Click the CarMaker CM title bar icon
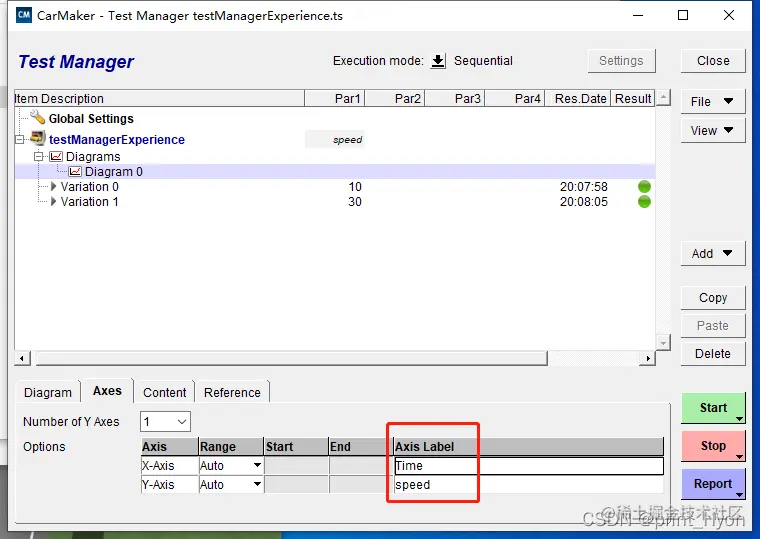Viewport: 760px width, 539px height. tap(24, 15)
